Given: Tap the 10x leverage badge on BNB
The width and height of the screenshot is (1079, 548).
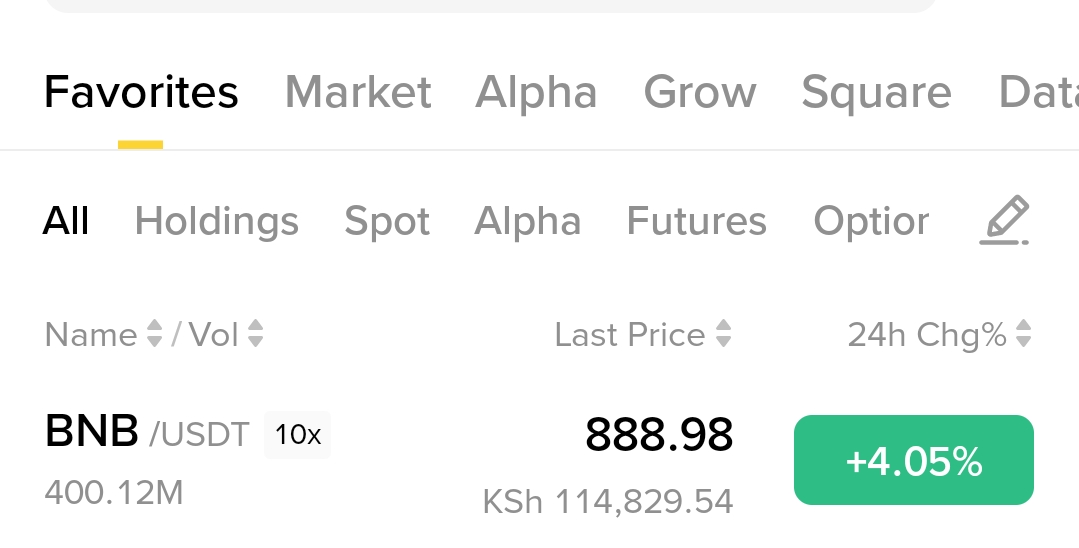Looking at the screenshot, I should click(297, 435).
